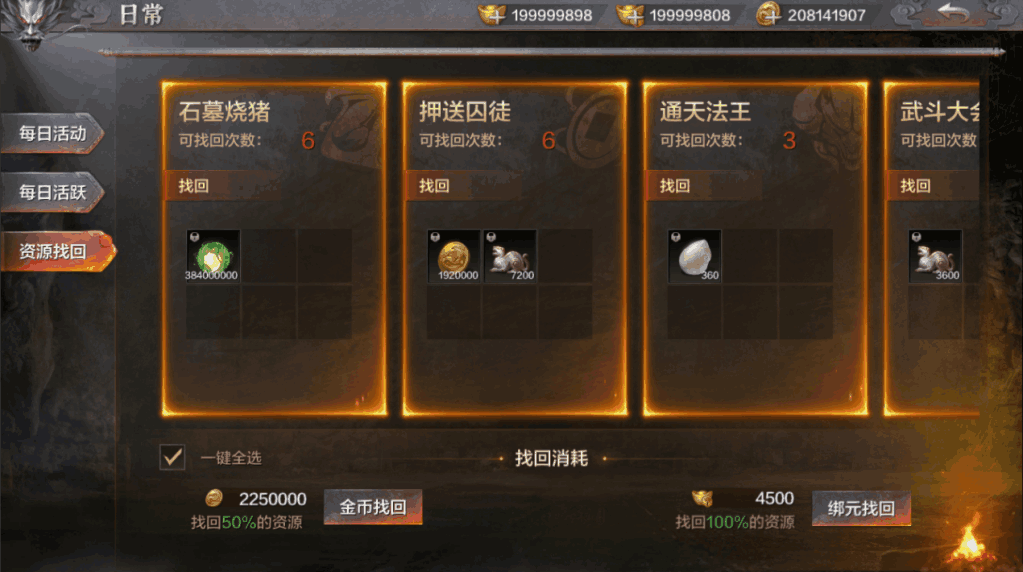The width and height of the screenshot is (1023, 572).
Task: Switch to 每日活跃 tab
Action: (52, 192)
